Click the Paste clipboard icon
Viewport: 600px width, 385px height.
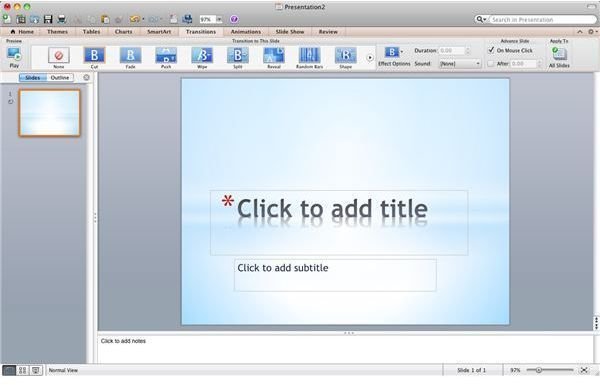click(x=105, y=19)
